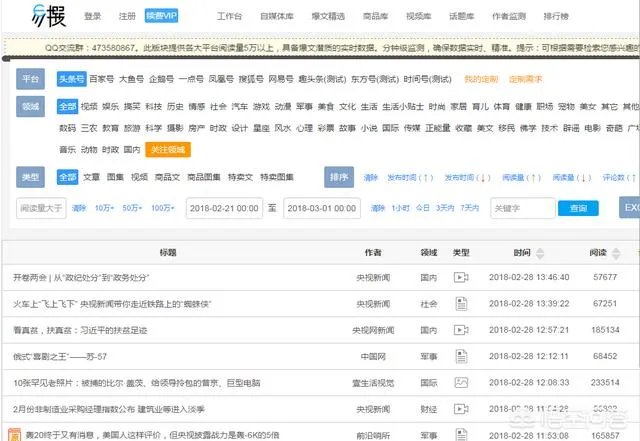This screenshot has height=441, width=640.
Task: Go to 工作台 in top navigation
Action: [229, 16]
